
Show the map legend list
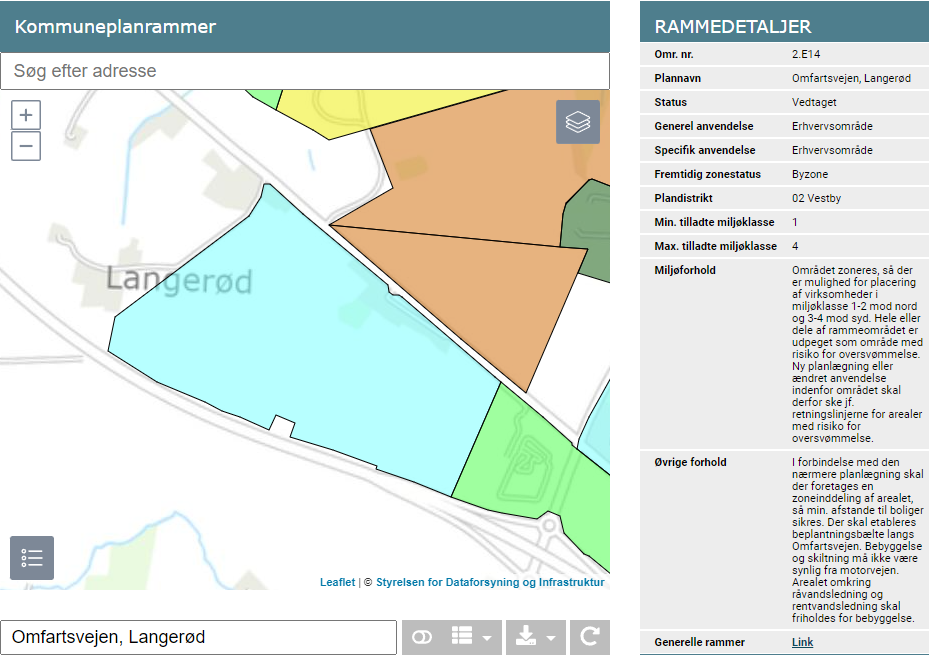click(x=32, y=558)
